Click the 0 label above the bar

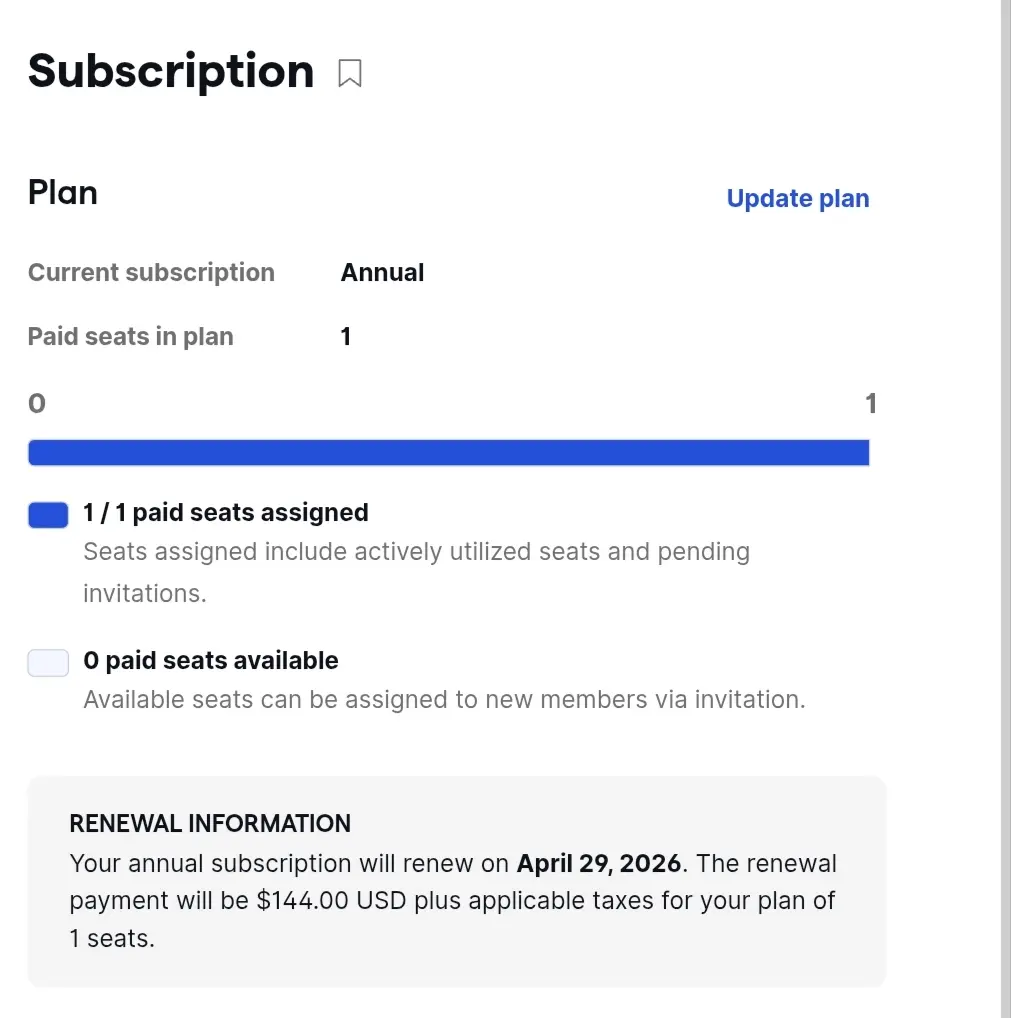37,403
